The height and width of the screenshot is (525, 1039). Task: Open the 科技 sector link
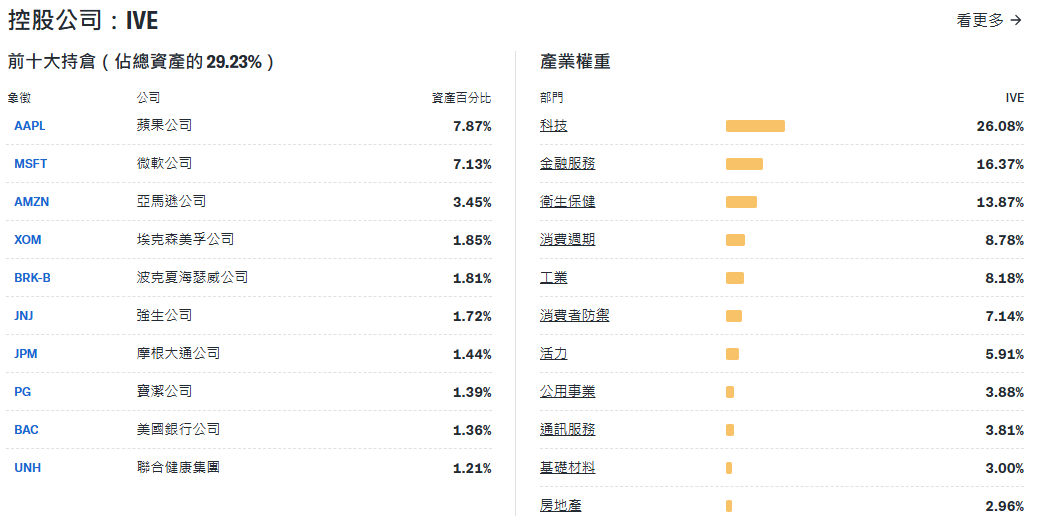(554, 126)
